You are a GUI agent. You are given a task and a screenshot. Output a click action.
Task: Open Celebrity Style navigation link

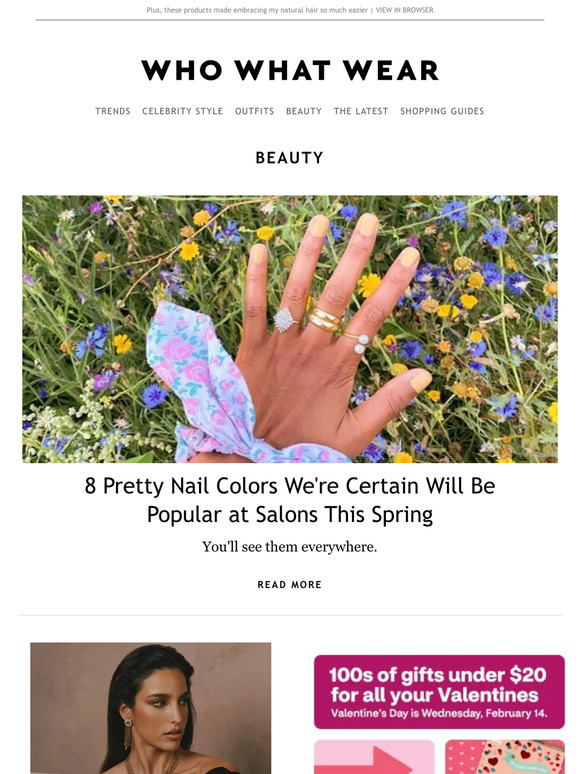183,111
